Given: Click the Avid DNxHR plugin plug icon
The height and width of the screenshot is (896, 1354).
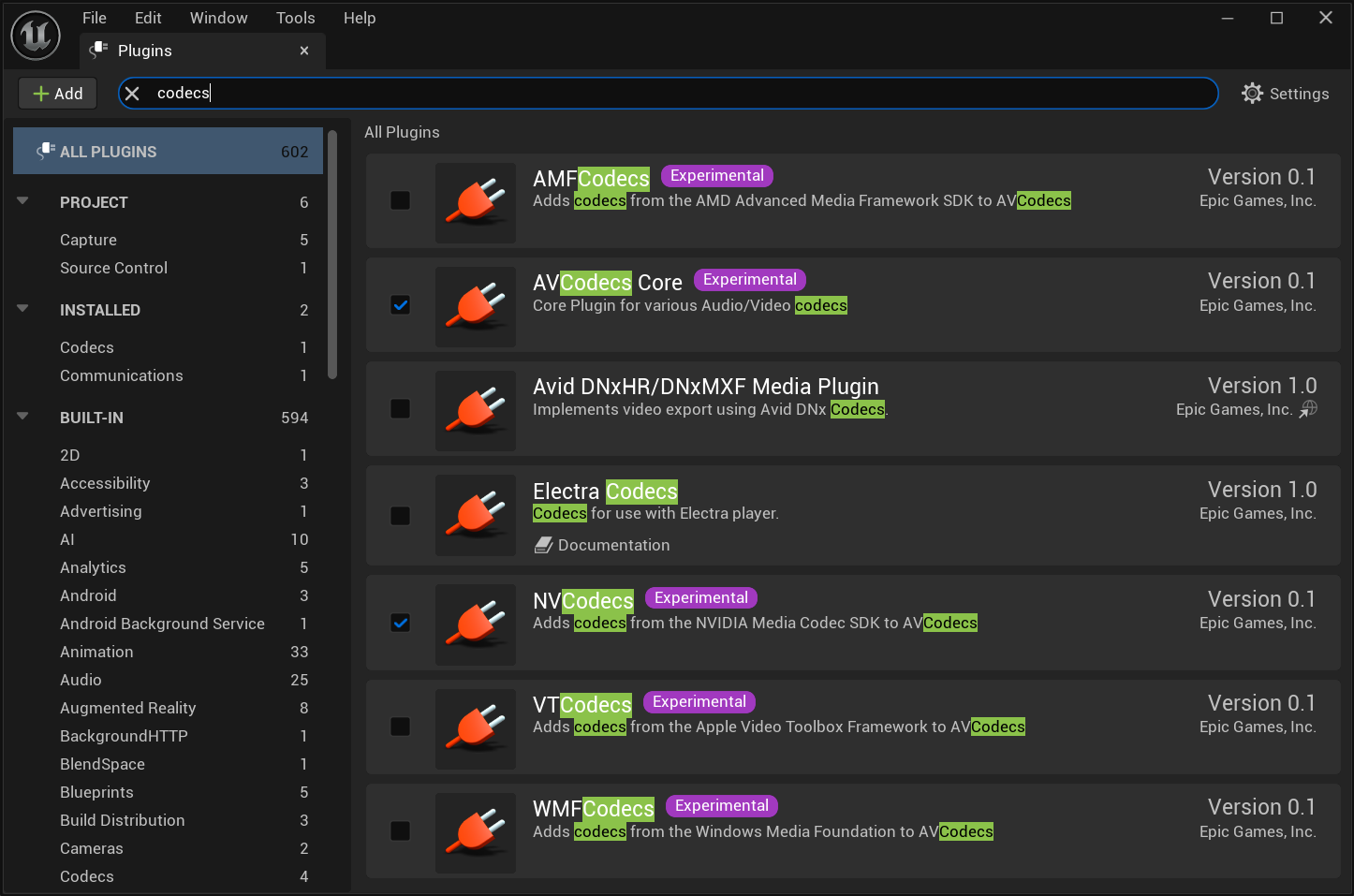Looking at the screenshot, I should (476, 411).
